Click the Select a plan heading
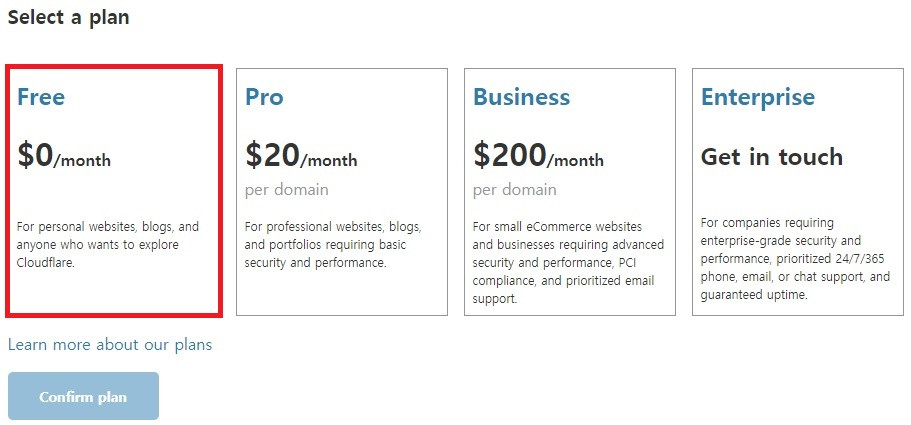The height and width of the screenshot is (425, 911). click(x=68, y=18)
